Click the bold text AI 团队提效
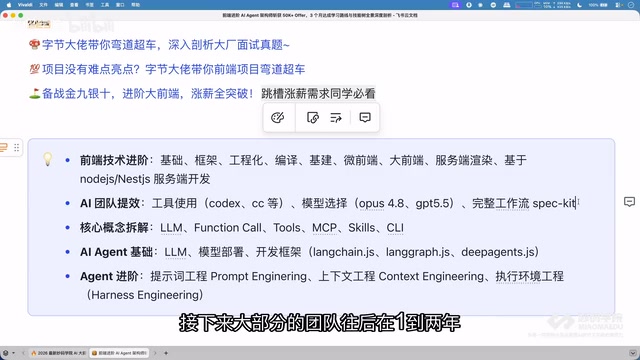Viewport: 640px width, 360px height. tap(110, 203)
